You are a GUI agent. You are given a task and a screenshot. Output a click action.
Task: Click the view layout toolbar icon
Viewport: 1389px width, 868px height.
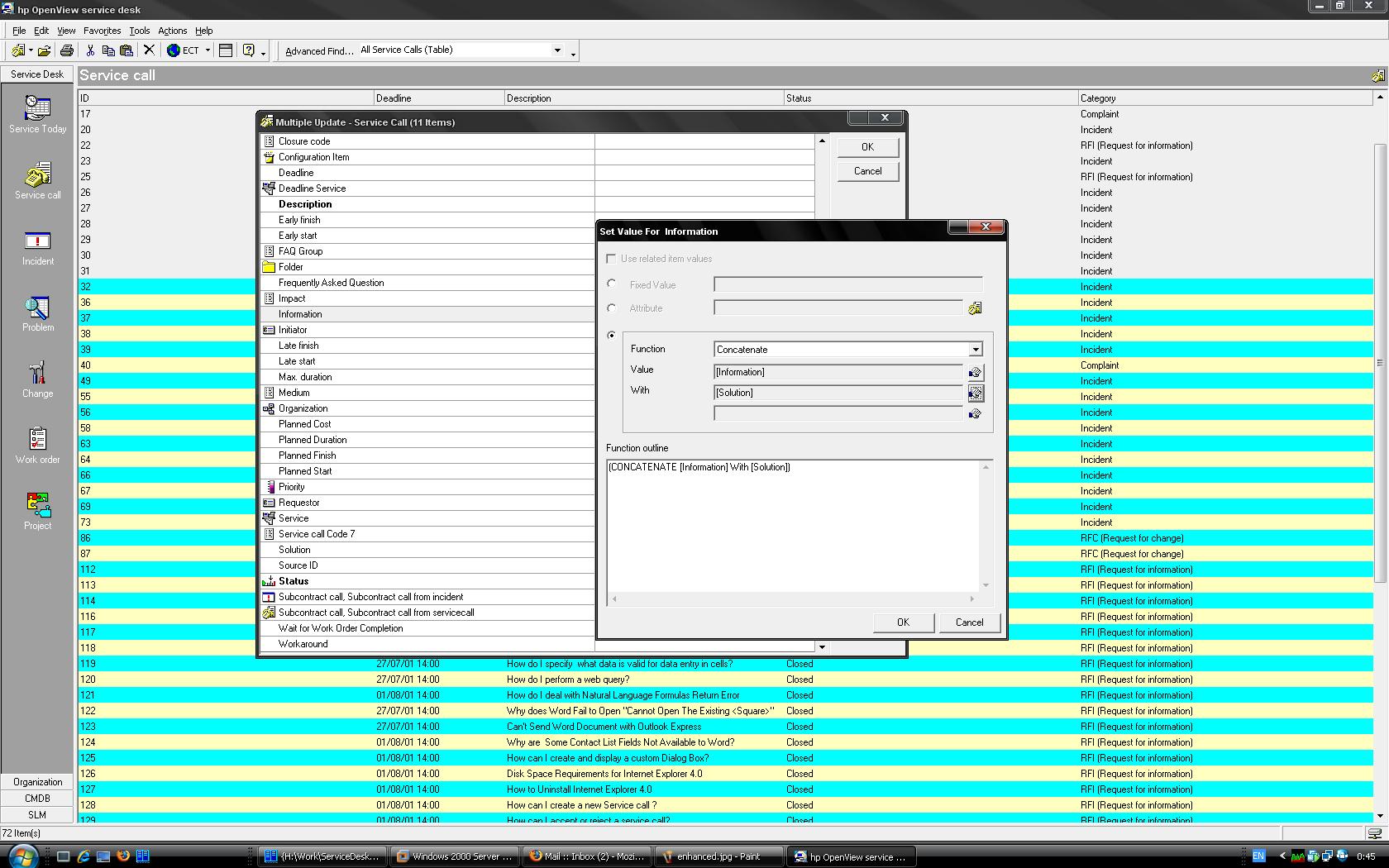pos(225,50)
